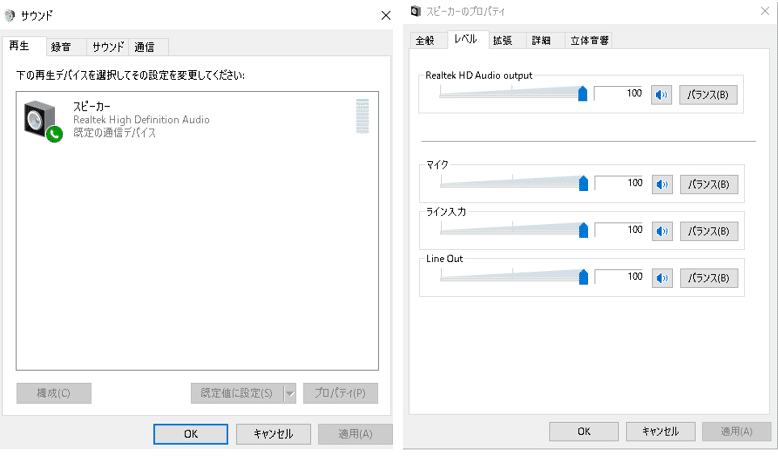Click 適用(A) in the サウンド window
Viewport: 778px width, 456px height.
point(355,434)
